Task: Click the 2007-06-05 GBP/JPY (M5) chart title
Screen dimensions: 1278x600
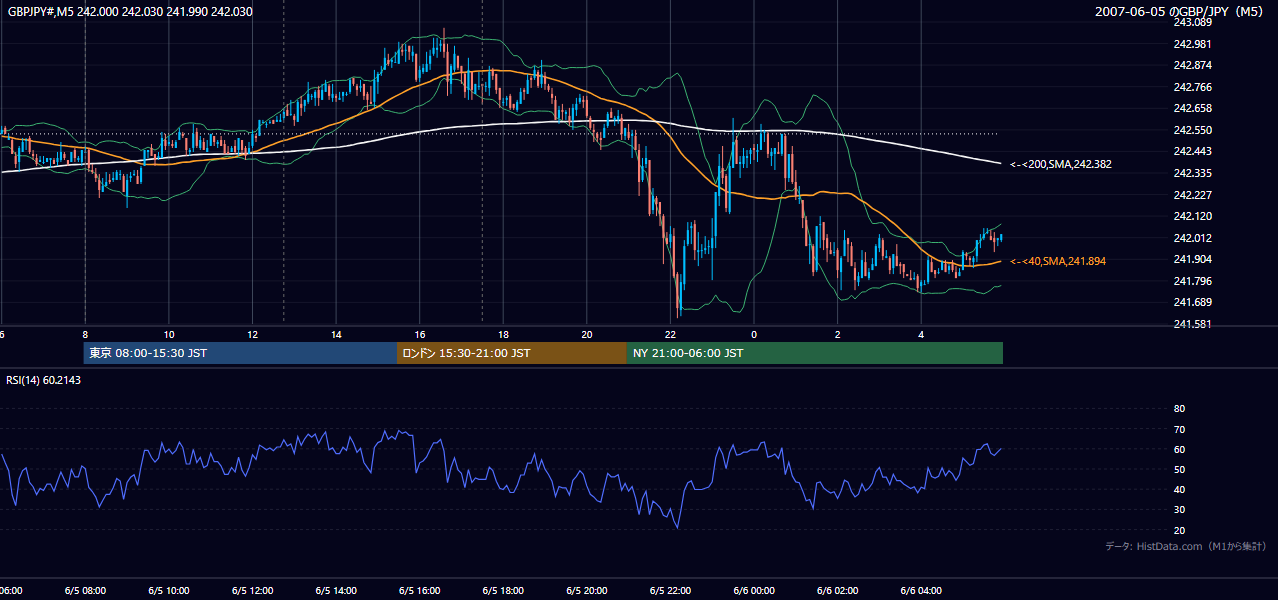Action: coord(1181,11)
